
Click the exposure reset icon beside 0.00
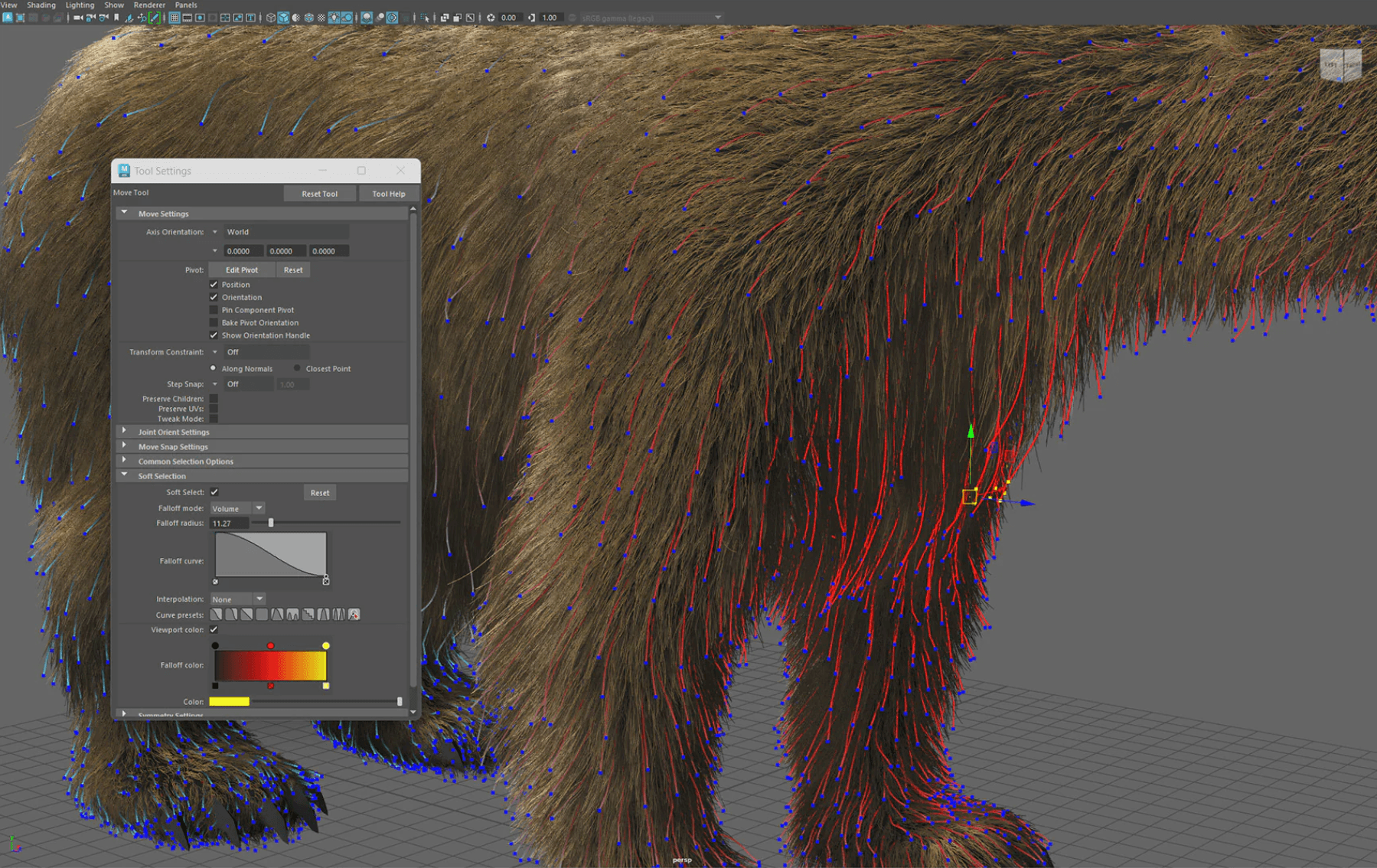coord(491,18)
